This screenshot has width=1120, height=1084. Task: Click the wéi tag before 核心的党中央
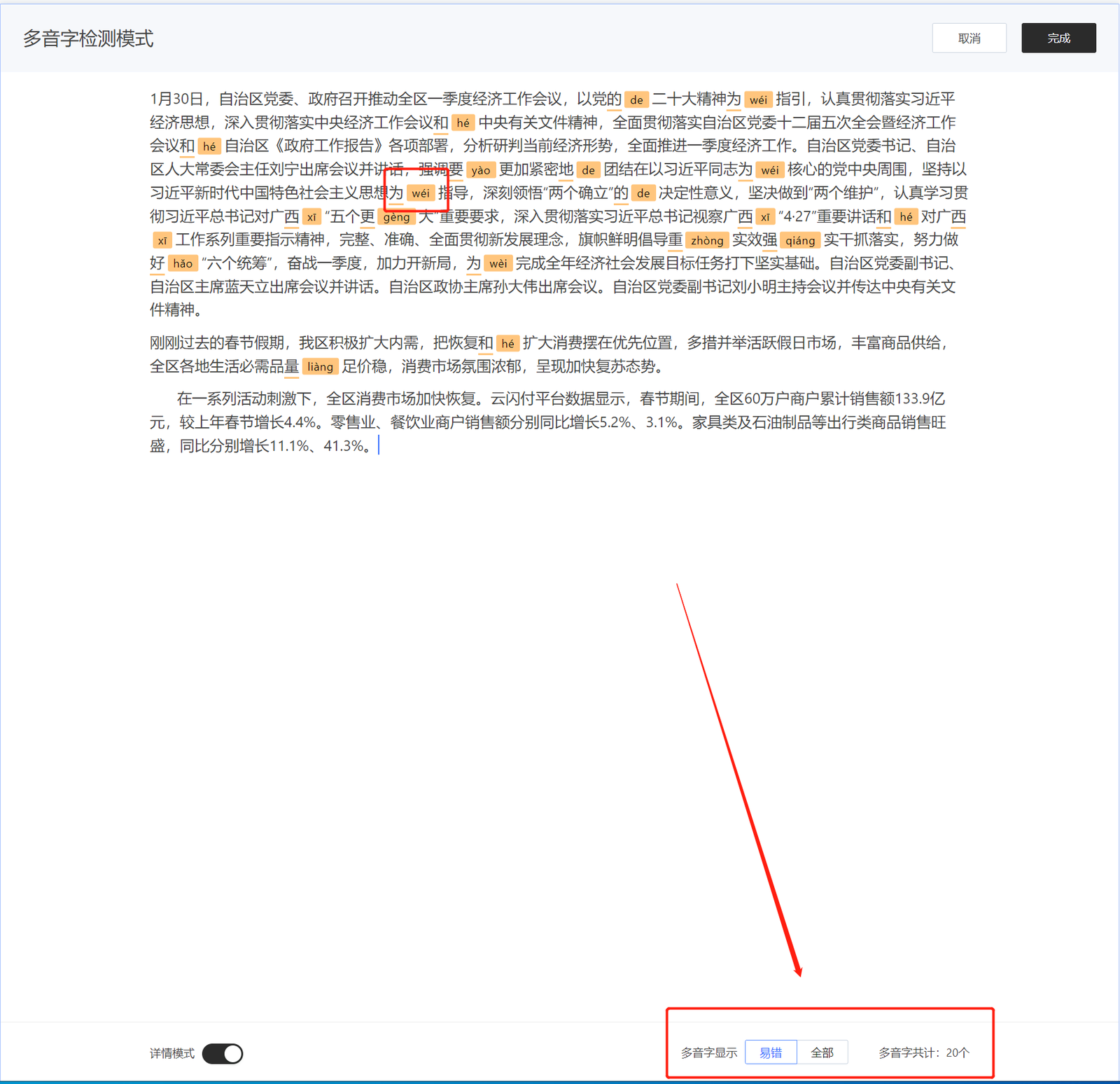pos(769,170)
